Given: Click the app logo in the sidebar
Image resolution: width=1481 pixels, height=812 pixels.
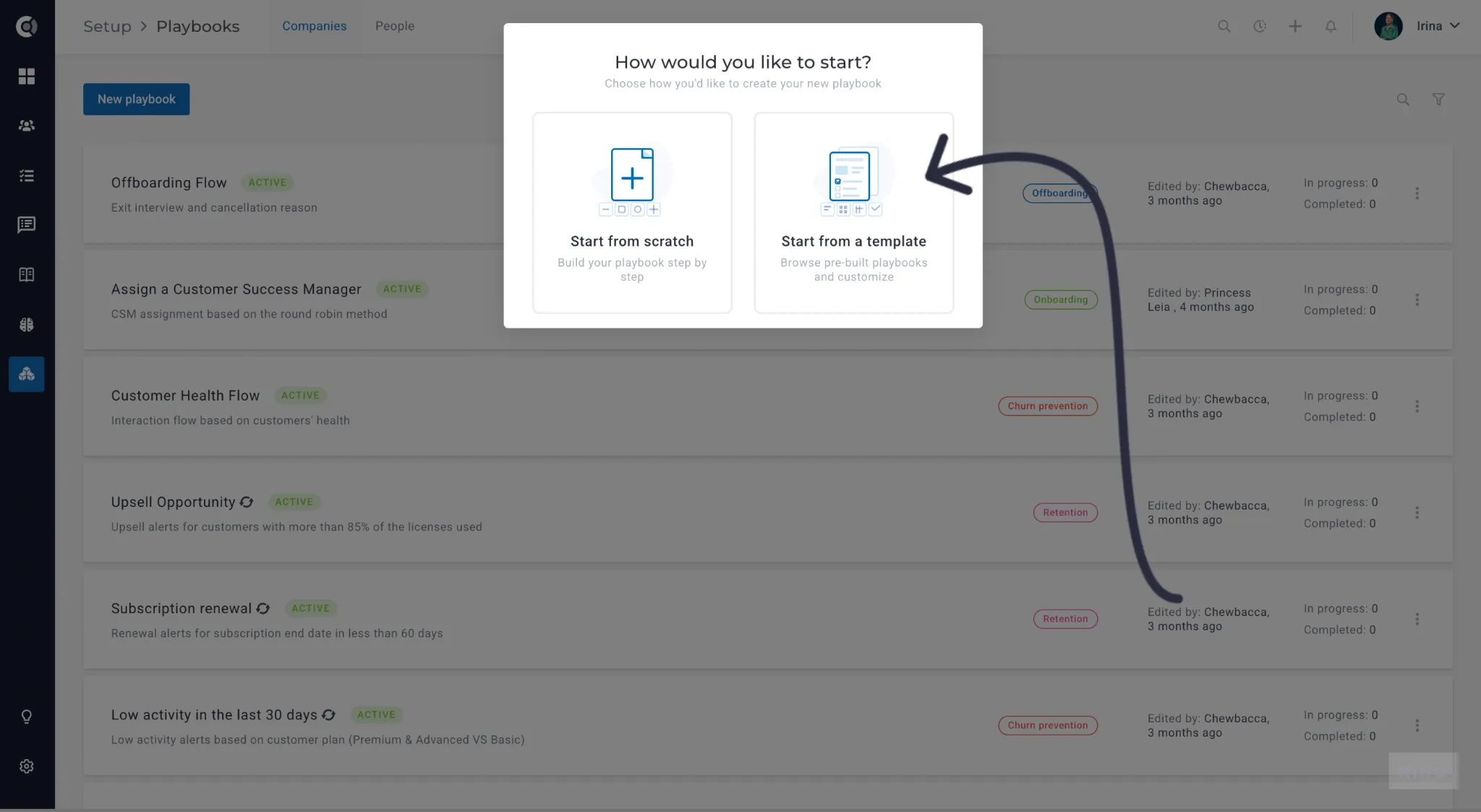Looking at the screenshot, I should tap(27, 27).
